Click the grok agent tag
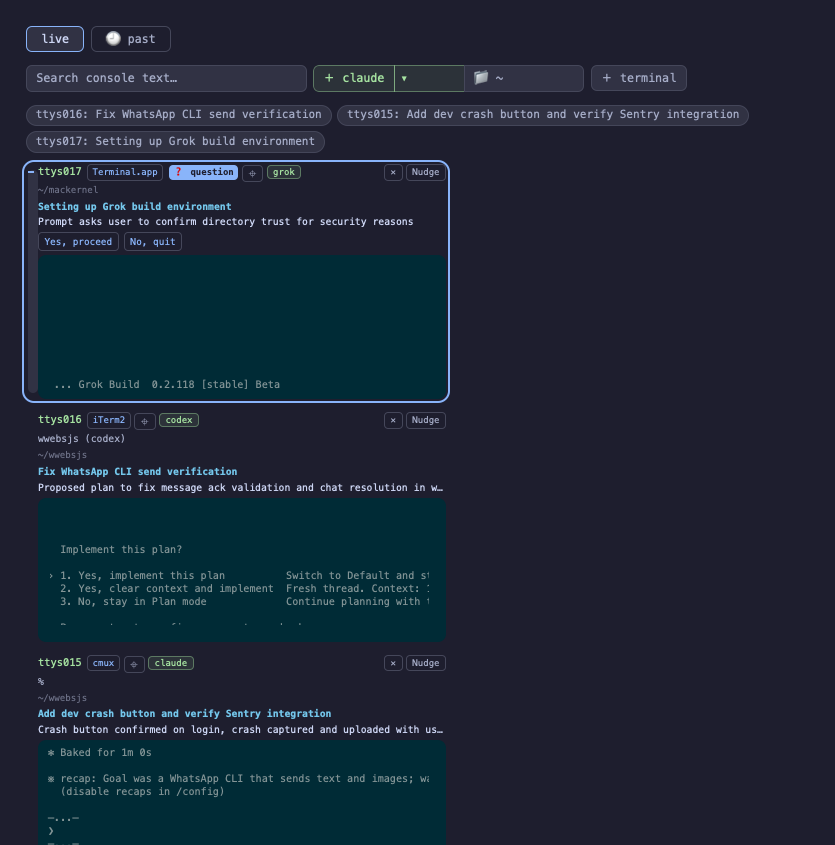835x845 pixels. pos(284,172)
